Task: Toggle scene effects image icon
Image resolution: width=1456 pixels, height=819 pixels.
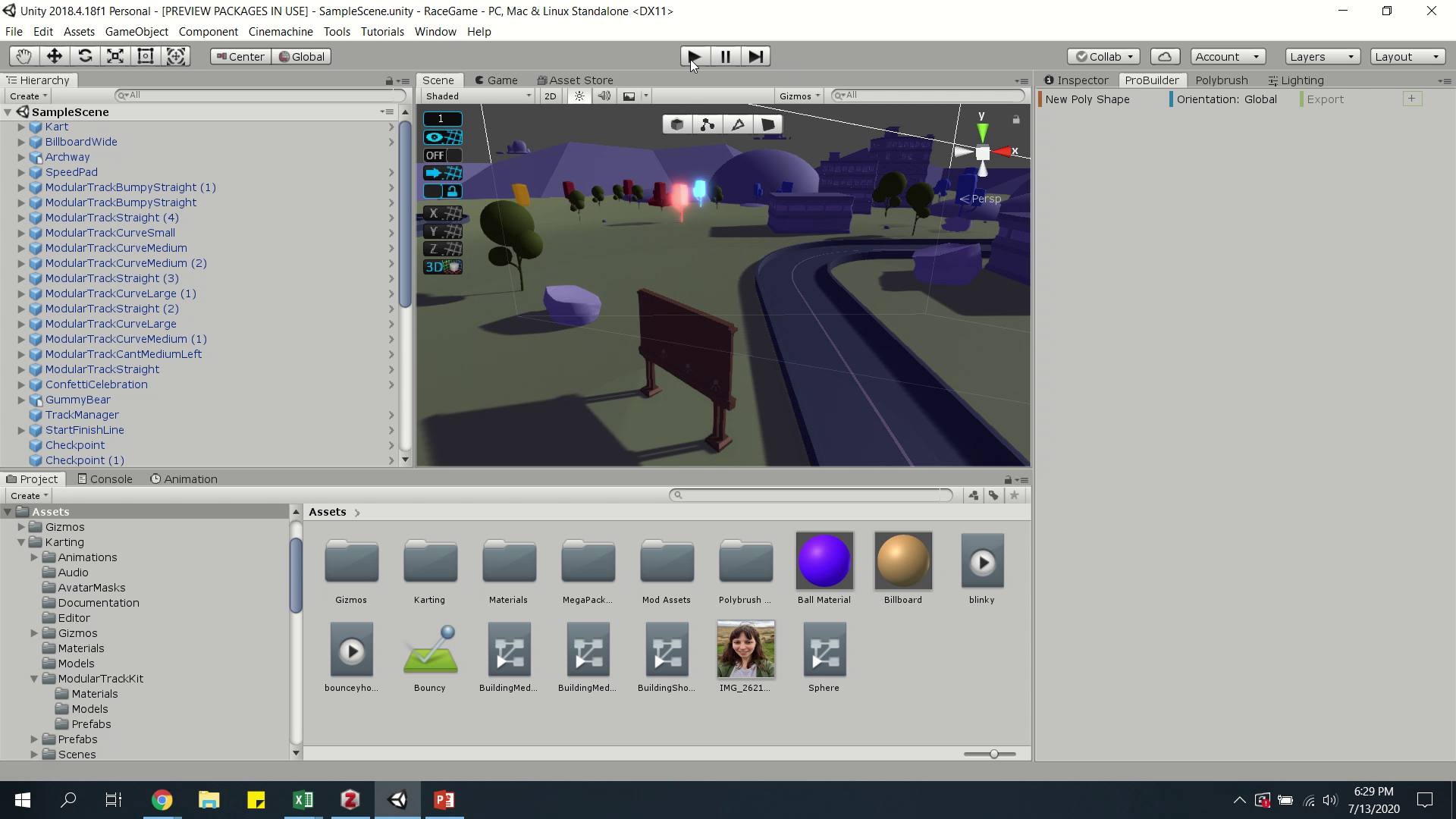Action: [x=629, y=96]
